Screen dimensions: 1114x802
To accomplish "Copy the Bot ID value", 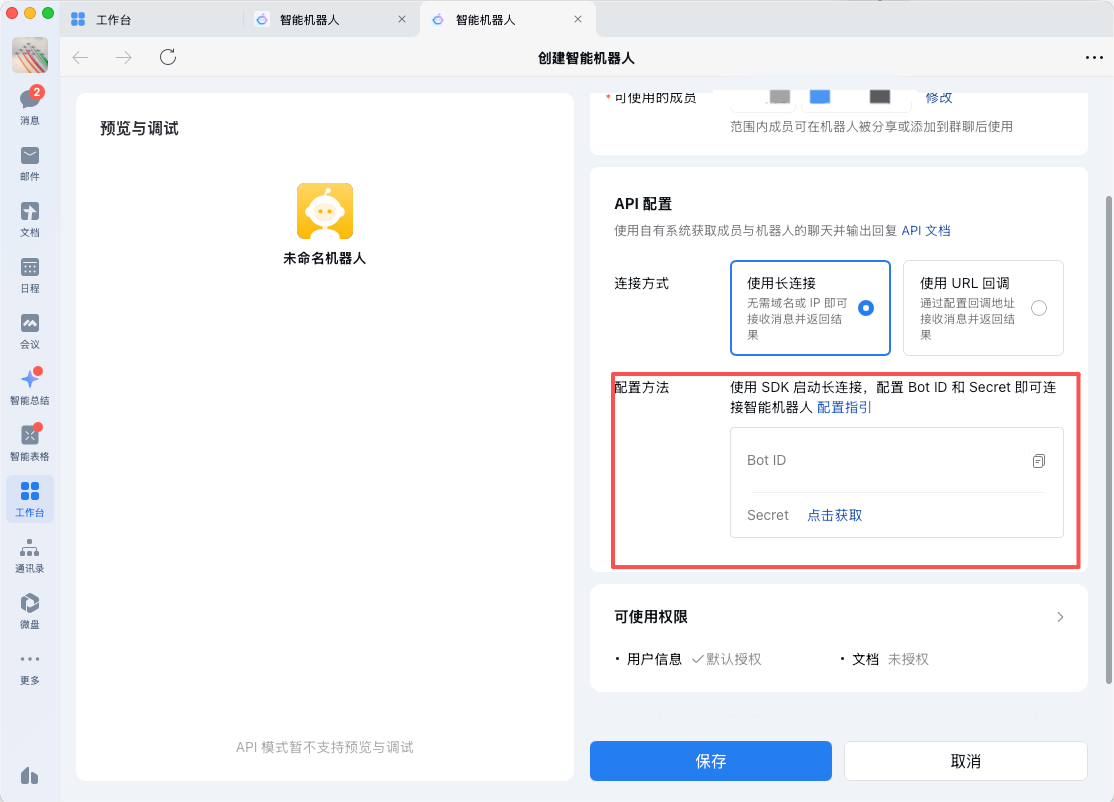I will click(1038, 461).
